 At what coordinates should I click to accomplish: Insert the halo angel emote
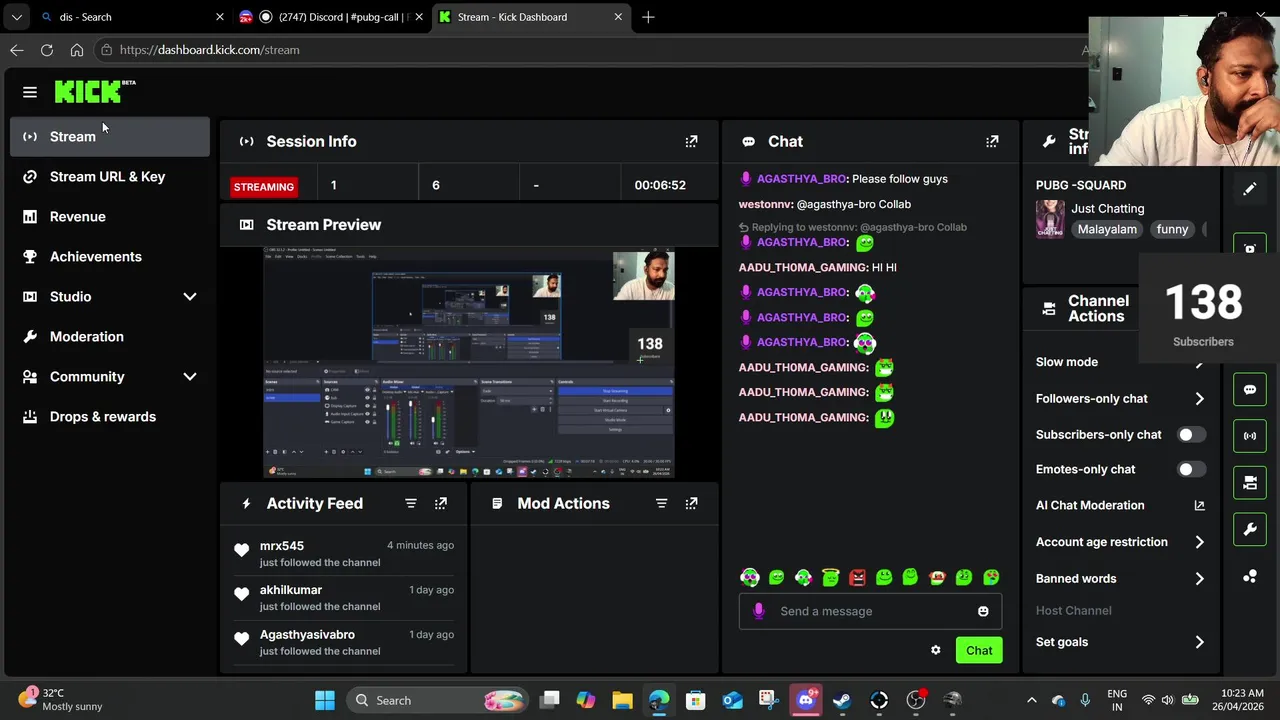point(830,577)
